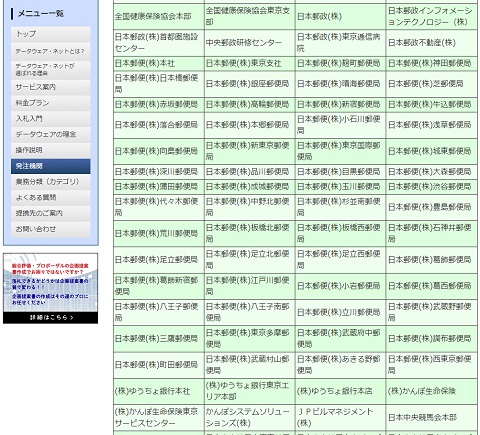Image resolution: width=480 pixels, height=435 pixels.
Task: Select 日本郵便(株)荒川郵便局 cell
Action: point(159,233)
